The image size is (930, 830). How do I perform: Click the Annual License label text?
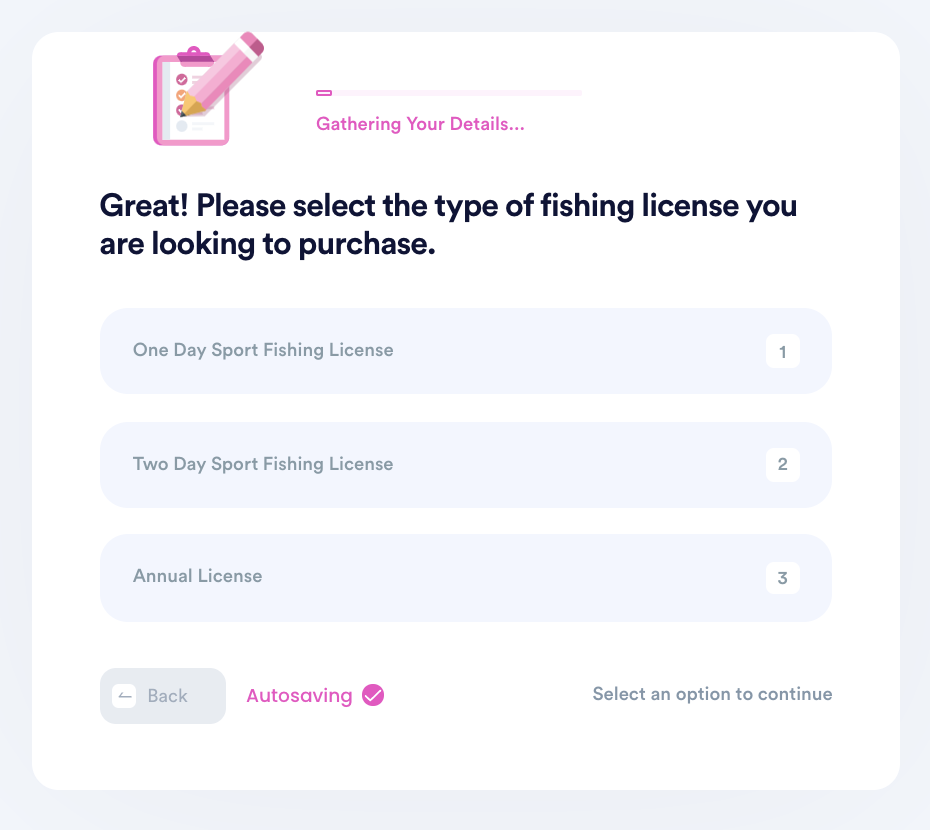(198, 576)
